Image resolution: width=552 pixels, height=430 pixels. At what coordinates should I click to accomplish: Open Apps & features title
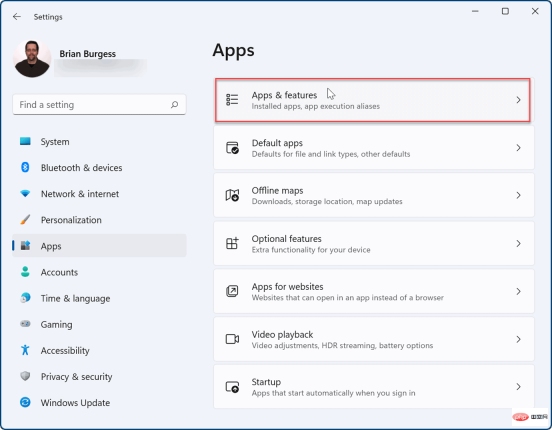(284, 95)
